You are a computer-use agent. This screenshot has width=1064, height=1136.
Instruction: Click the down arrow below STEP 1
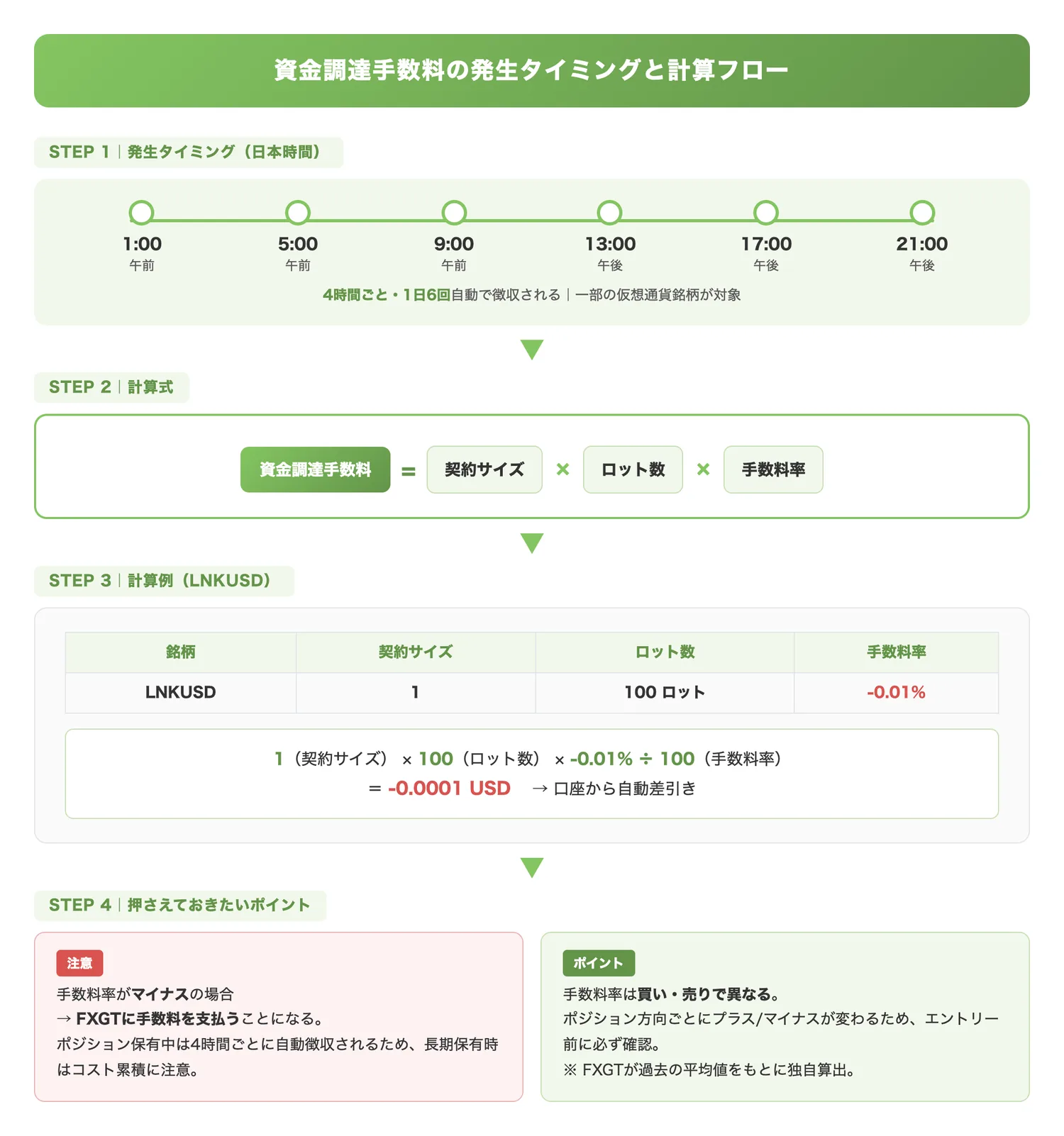[x=532, y=350]
